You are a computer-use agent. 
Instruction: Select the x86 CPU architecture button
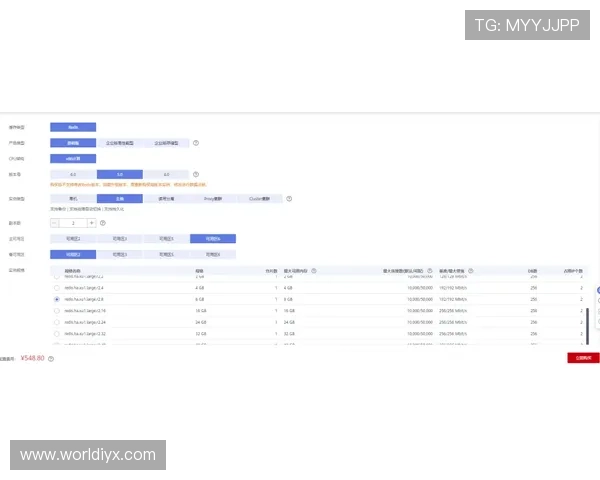coord(73,158)
